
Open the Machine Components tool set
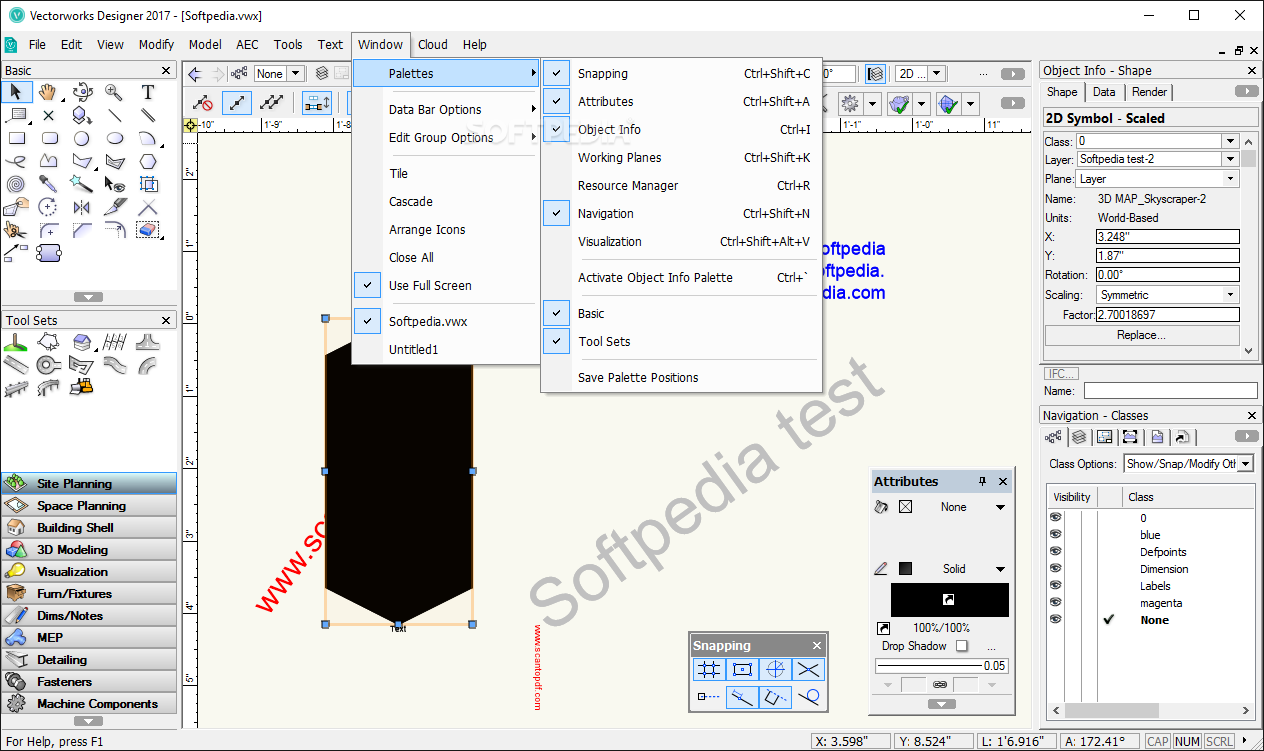click(x=89, y=703)
